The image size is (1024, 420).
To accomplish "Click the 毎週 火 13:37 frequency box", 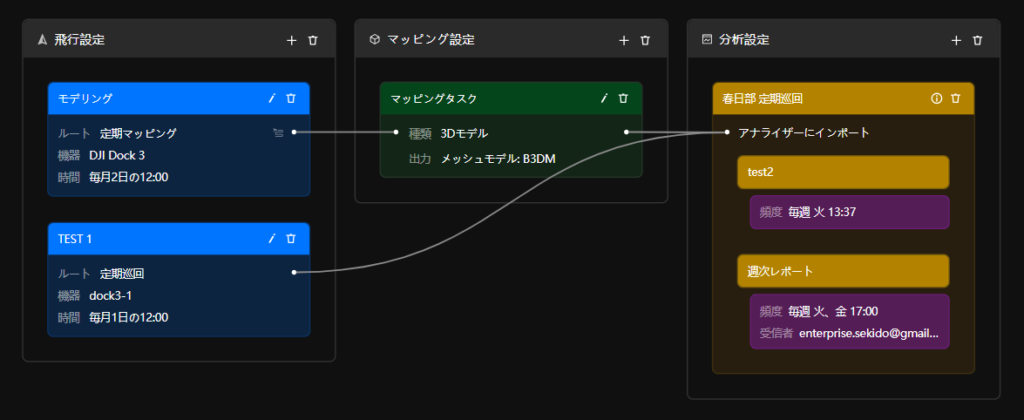I will click(848, 212).
